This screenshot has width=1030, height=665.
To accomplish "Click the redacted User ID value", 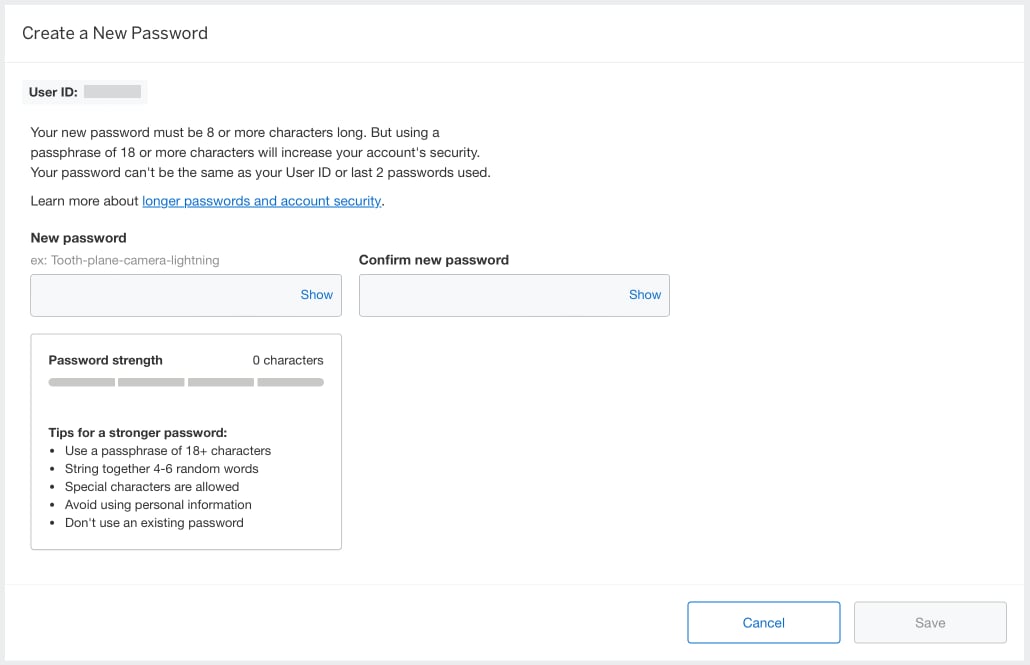I will pyautogui.click(x=112, y=92).
